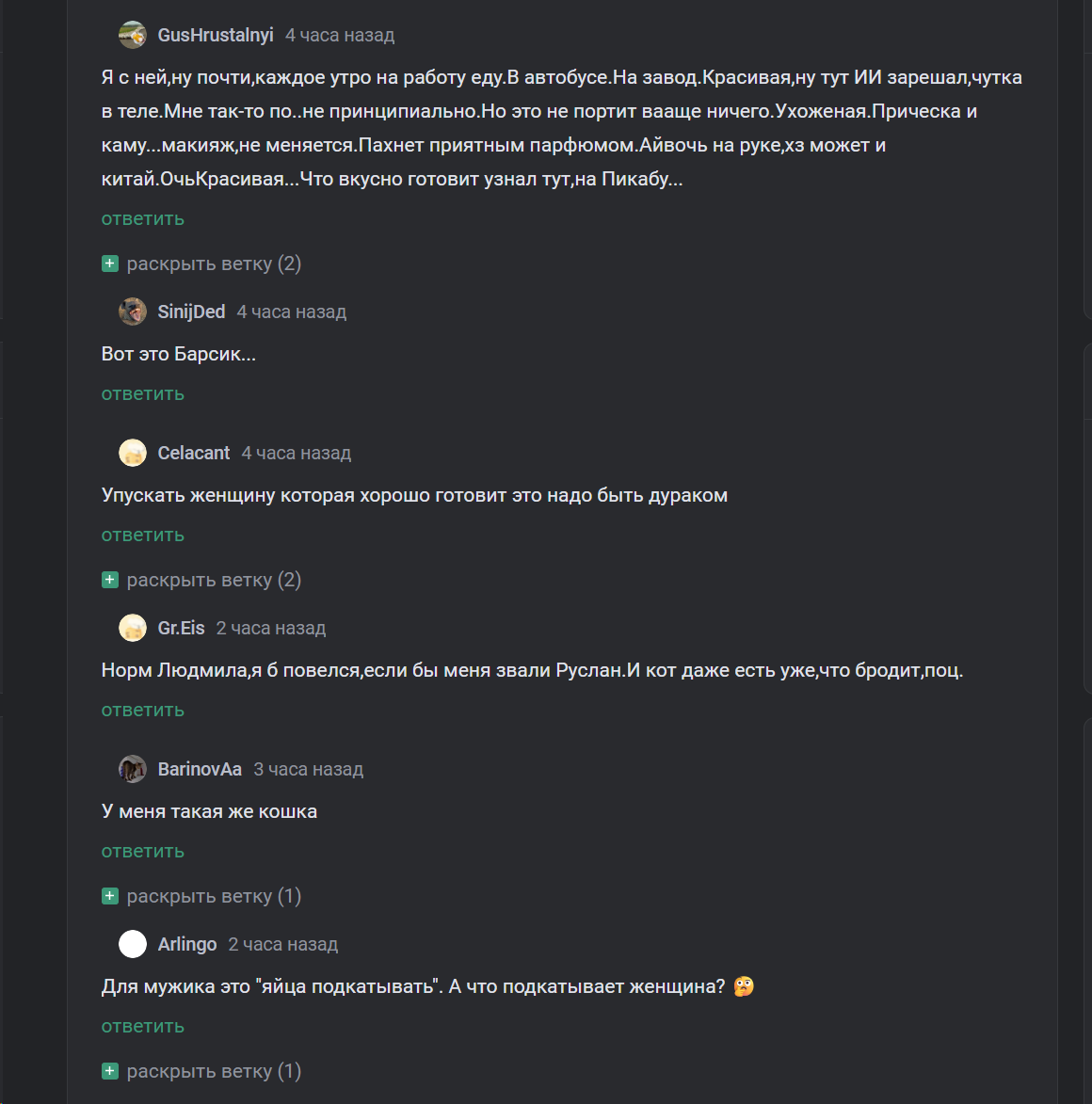
Task: Expand replies under Celacant's comment
Action: pyautogui.click(x=201, y=580)
